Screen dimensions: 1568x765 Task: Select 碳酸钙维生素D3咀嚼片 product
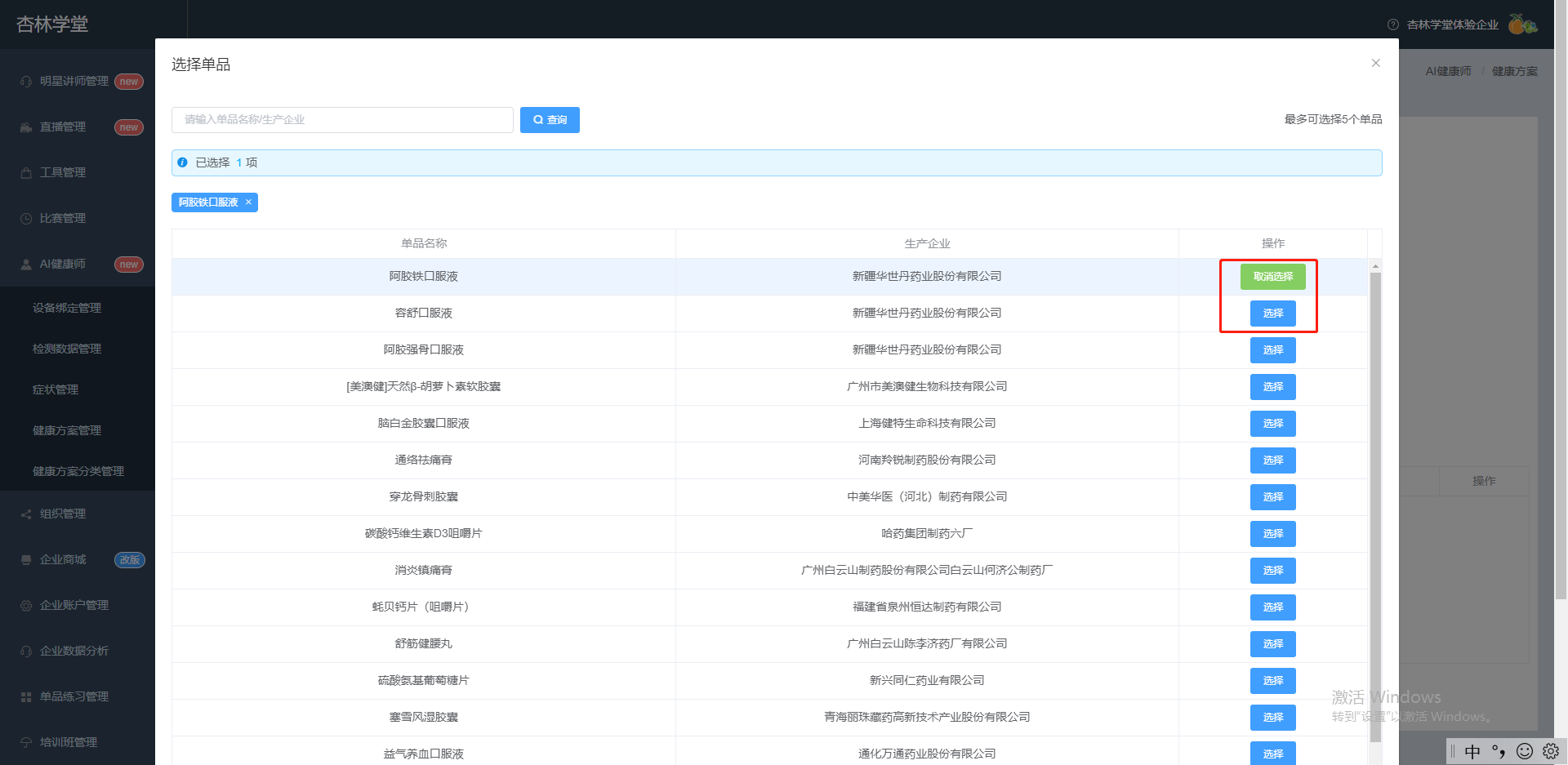tap(1272, 534)
